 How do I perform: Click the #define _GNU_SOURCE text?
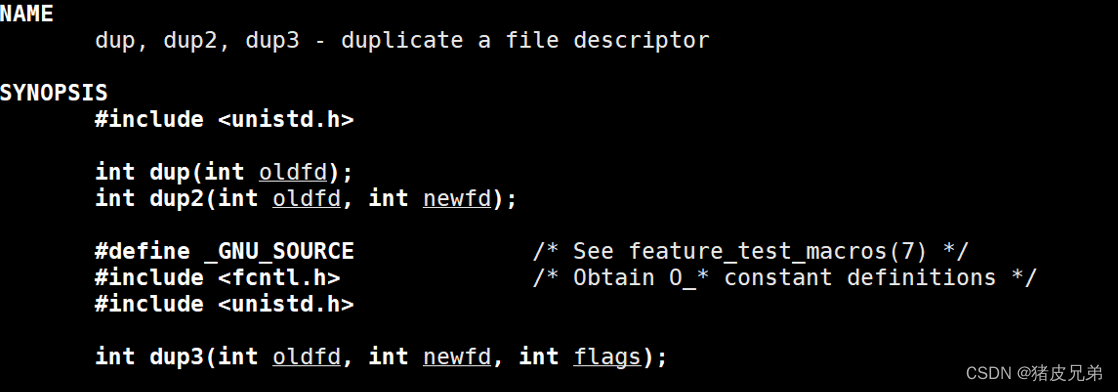click(225, 251)
